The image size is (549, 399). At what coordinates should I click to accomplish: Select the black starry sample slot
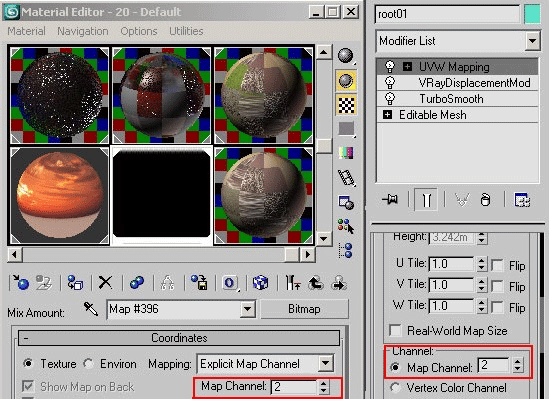(60, 96)
